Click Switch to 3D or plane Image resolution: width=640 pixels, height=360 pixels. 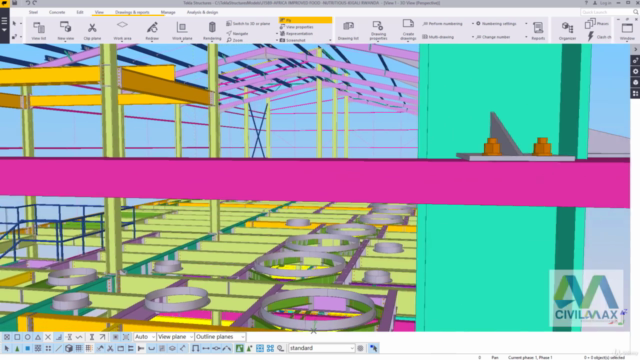click(248, 24)
